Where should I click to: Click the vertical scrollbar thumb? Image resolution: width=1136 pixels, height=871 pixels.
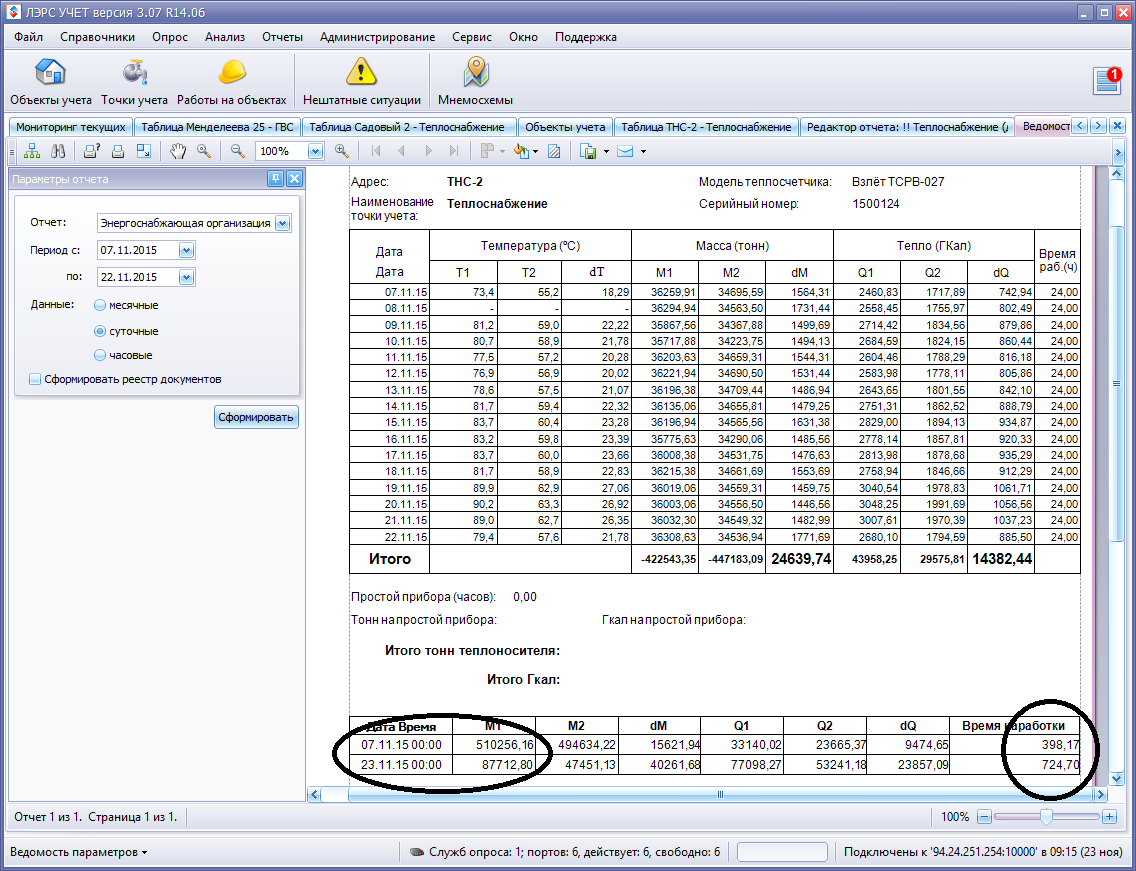[1116, 383]
